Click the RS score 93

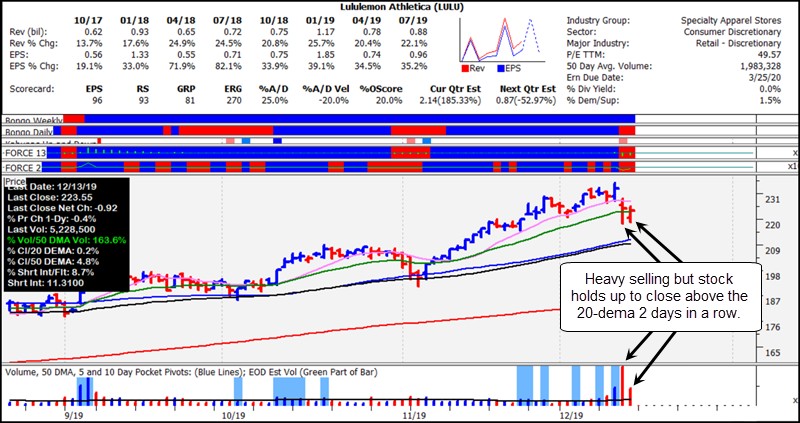click(x=143, y=100)
